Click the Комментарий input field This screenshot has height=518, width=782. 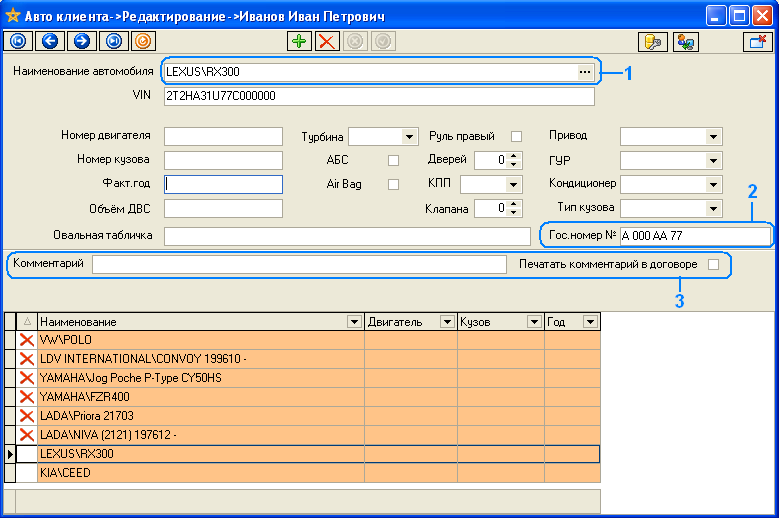click(x=299, y=265)
